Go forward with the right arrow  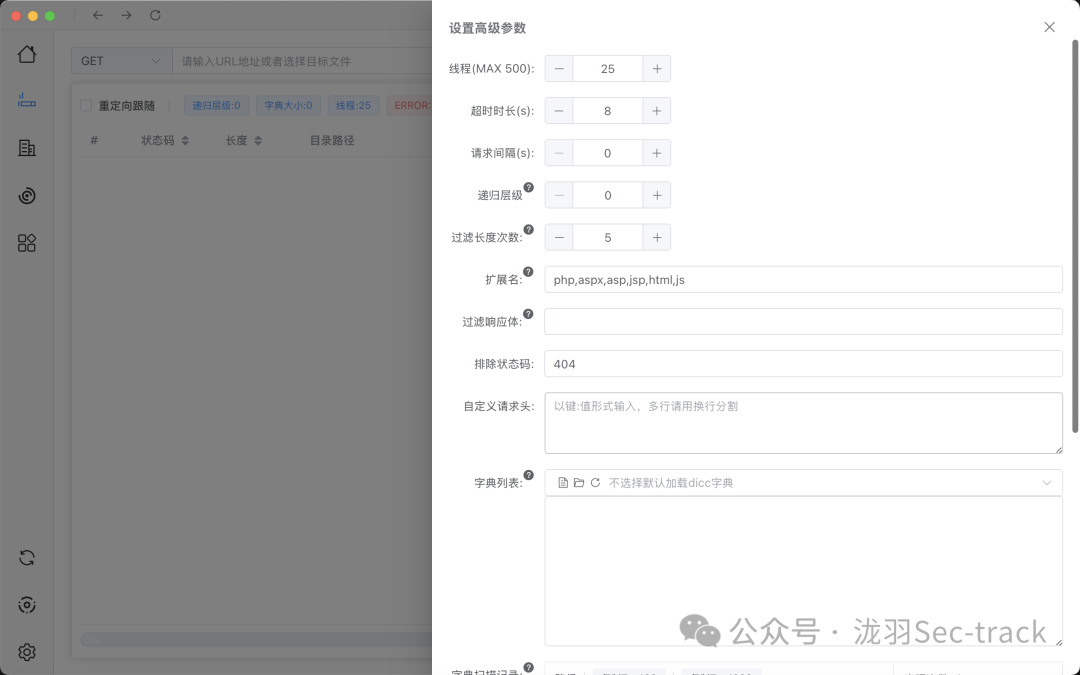(126, 15)
